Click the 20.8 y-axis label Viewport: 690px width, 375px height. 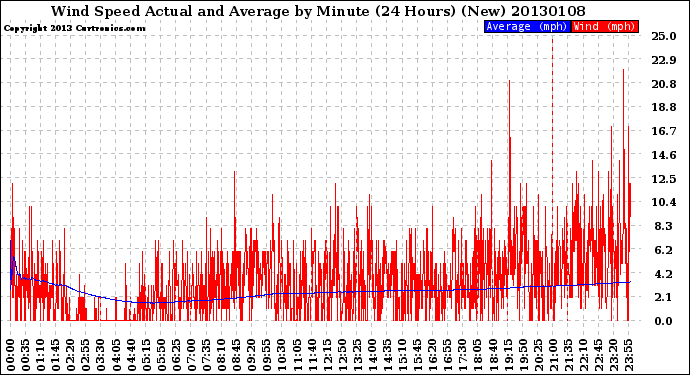664,84
